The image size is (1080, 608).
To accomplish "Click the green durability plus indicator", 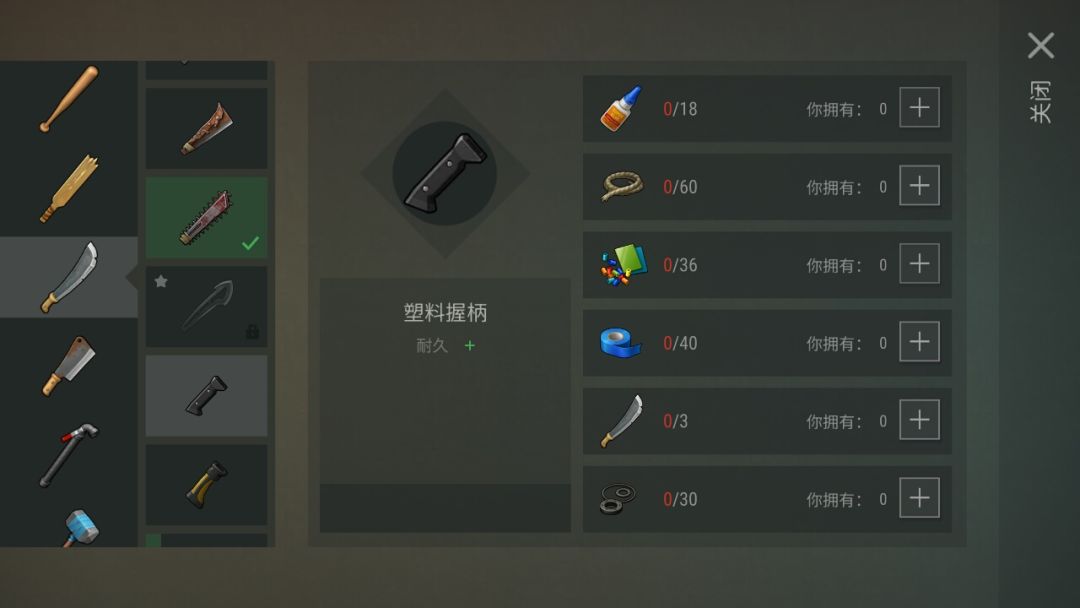I will (470, 346).
